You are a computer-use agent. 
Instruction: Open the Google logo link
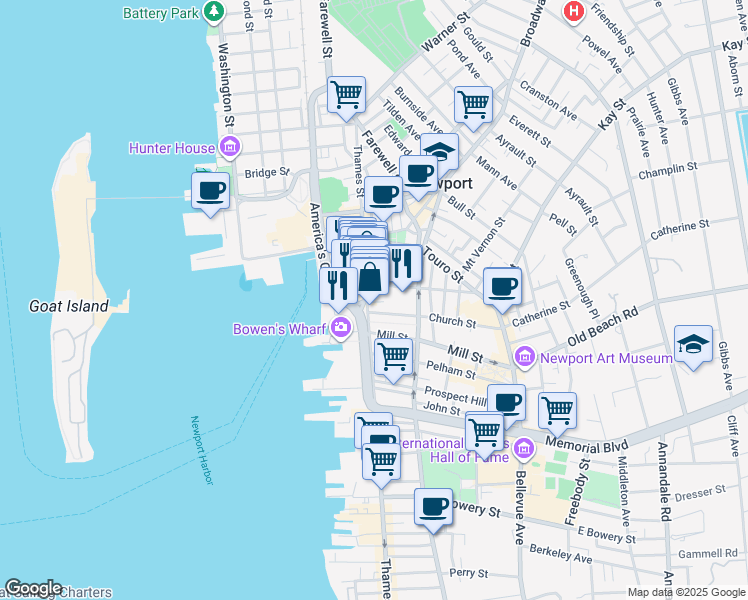tap(33, 588)
